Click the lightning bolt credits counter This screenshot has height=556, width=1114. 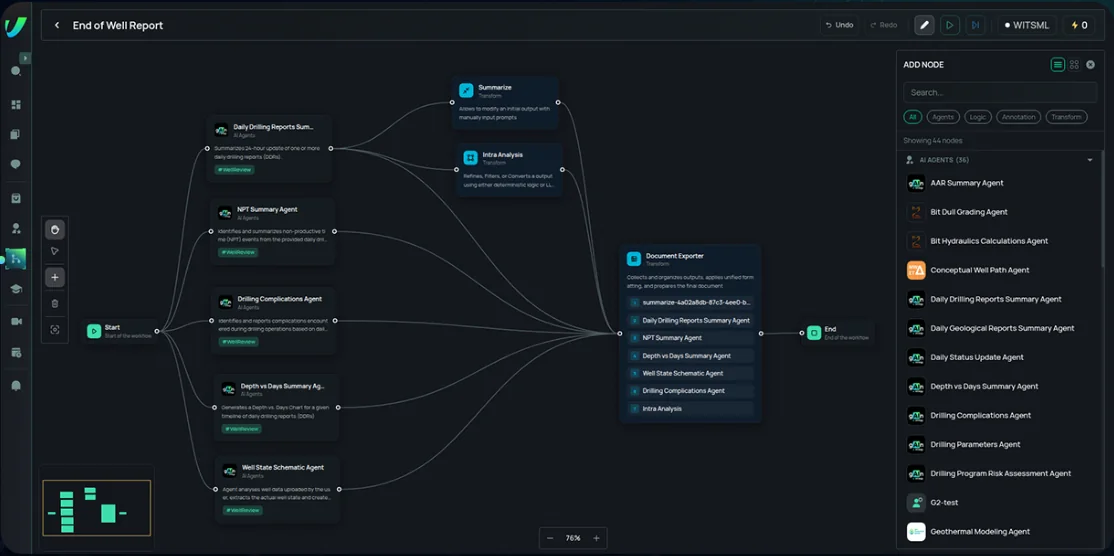point(1078,25)
